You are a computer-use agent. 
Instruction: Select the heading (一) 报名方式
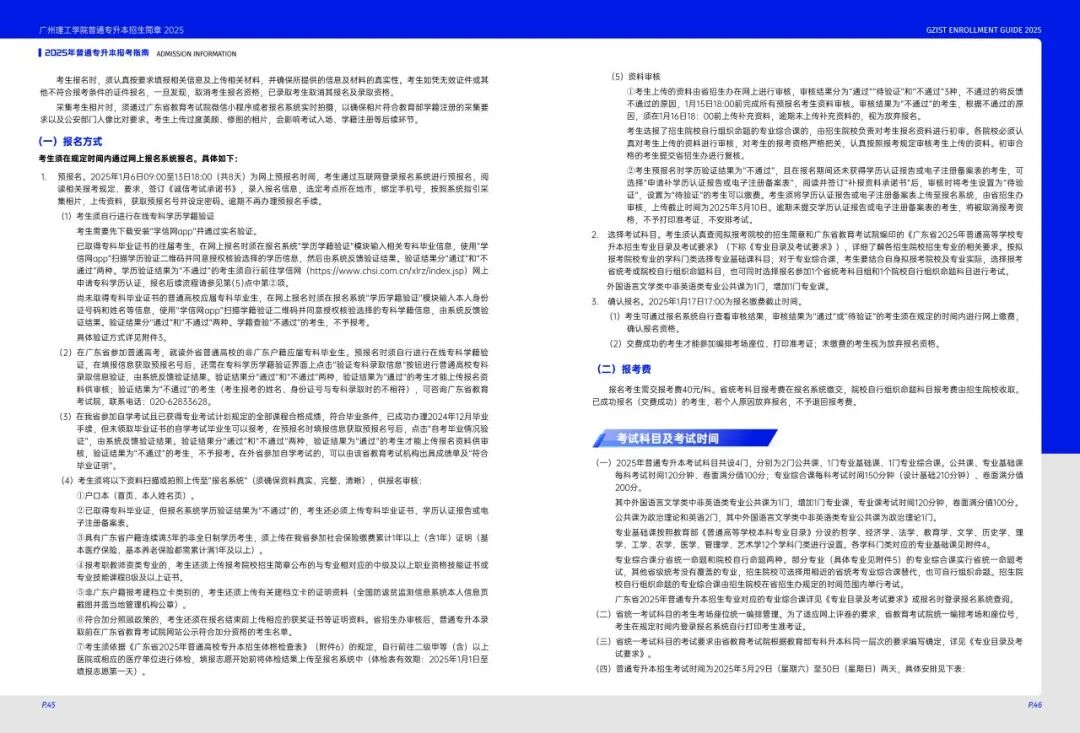[70, 141]
